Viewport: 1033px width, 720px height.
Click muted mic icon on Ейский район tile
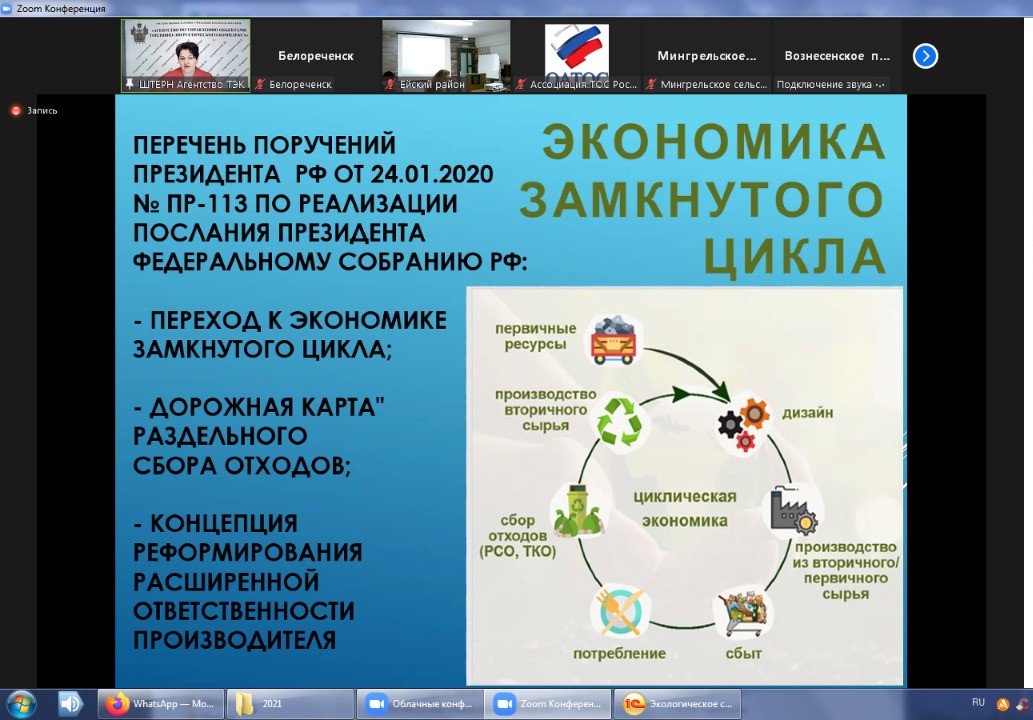(x=390, y=85)
